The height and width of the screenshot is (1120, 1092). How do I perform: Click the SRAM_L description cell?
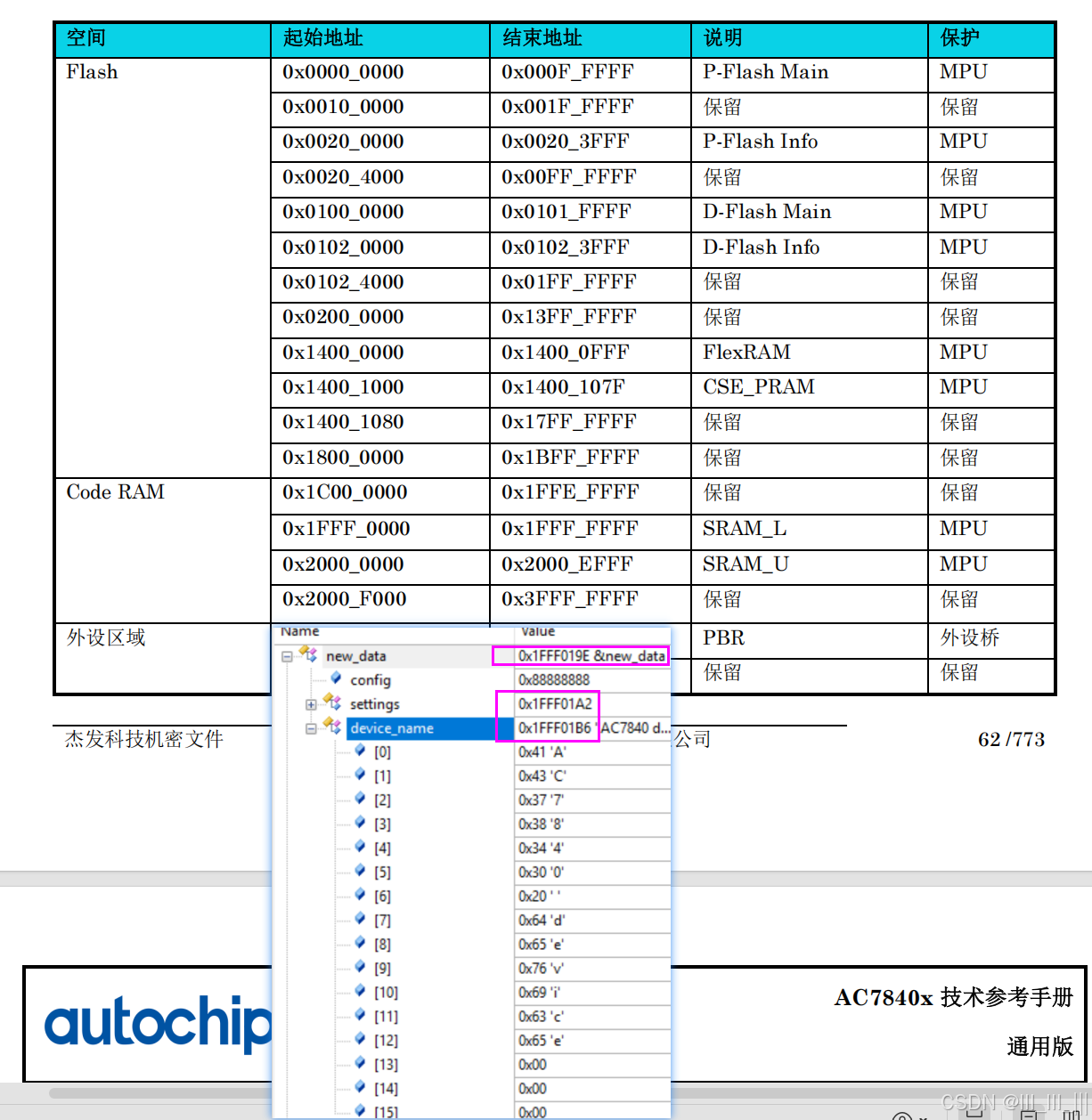coord(810,530)
